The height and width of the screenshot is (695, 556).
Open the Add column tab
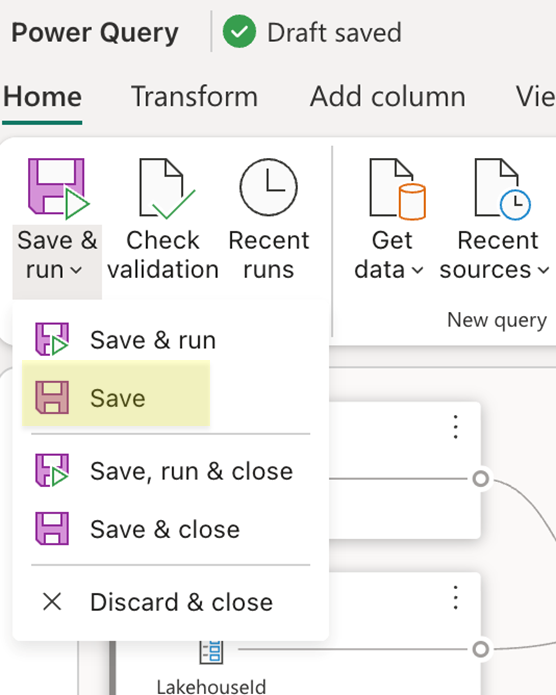pyautogui.click(x=388, y=97)
